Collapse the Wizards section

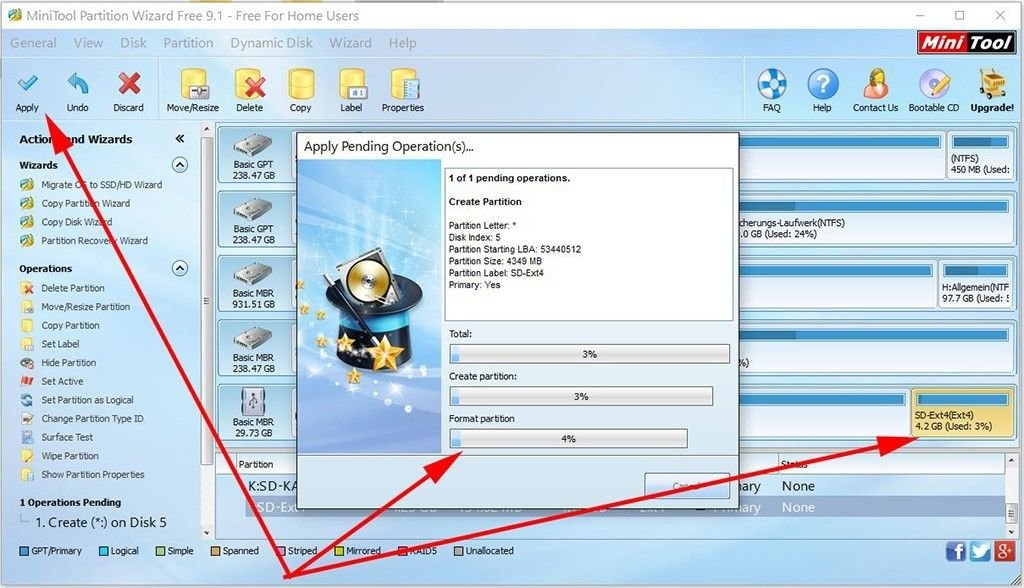tap(180, 165)
